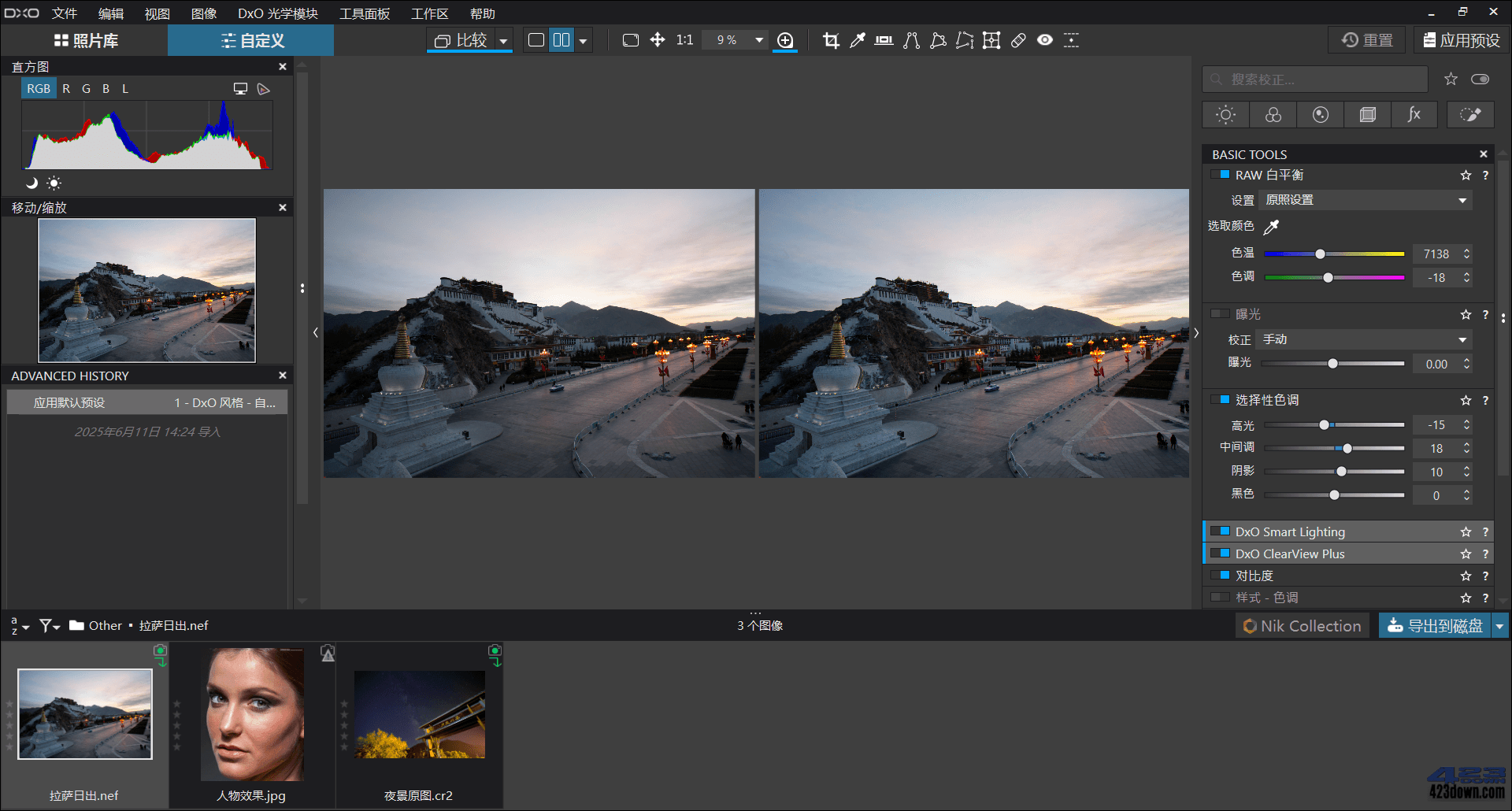Viewport: 1512px width, 811px height.
Task: Open the RAW 白平衡 设置 dropdown
Action: 1365,200
